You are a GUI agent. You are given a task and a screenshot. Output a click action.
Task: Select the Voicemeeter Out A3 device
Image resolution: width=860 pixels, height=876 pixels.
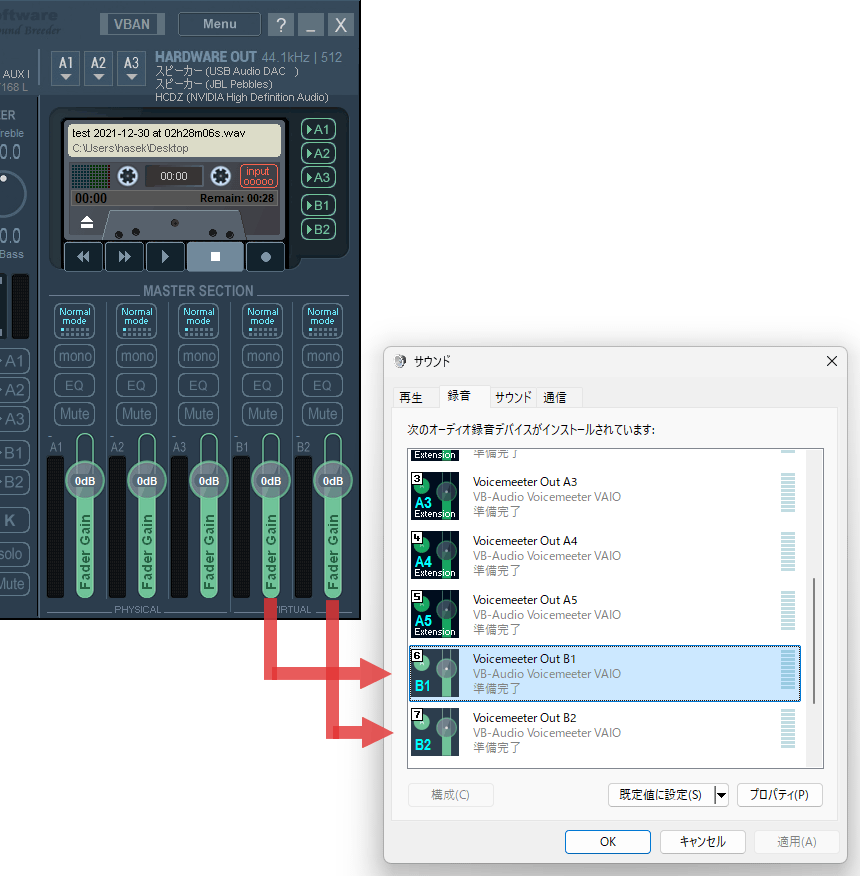click(605, 496)
